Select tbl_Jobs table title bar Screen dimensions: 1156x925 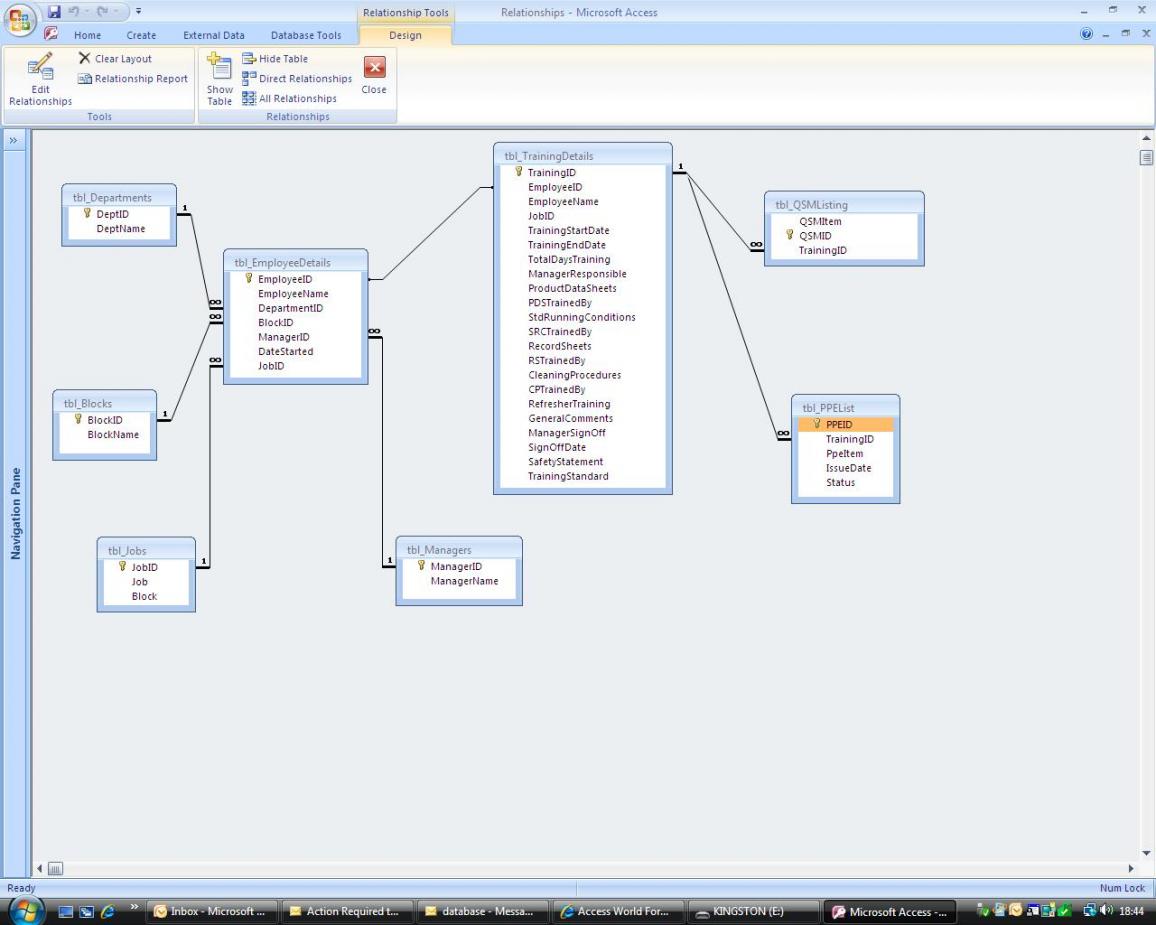146,551
